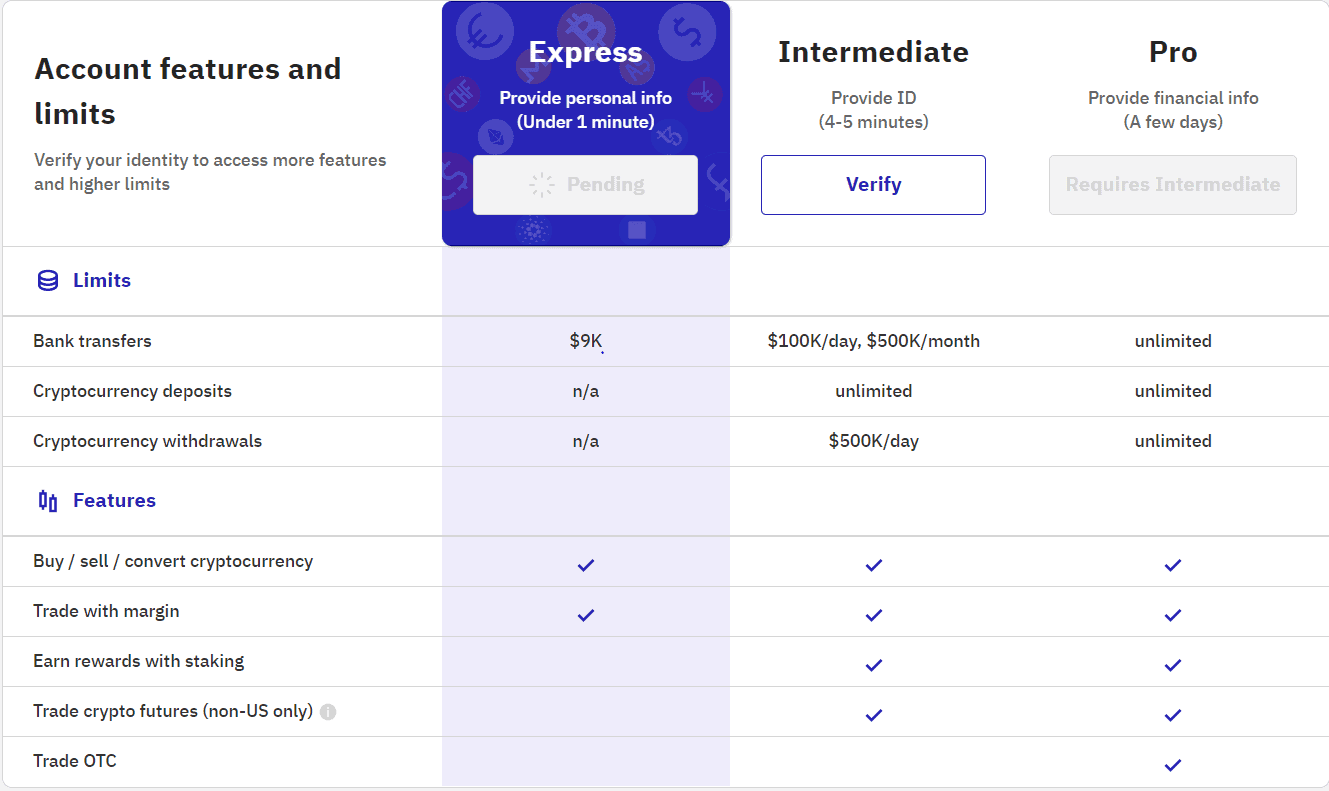This screenshot has height=791, width=1329.
Task: Click Pro checkmark for crypto futures
Action: coord(1173,715)
